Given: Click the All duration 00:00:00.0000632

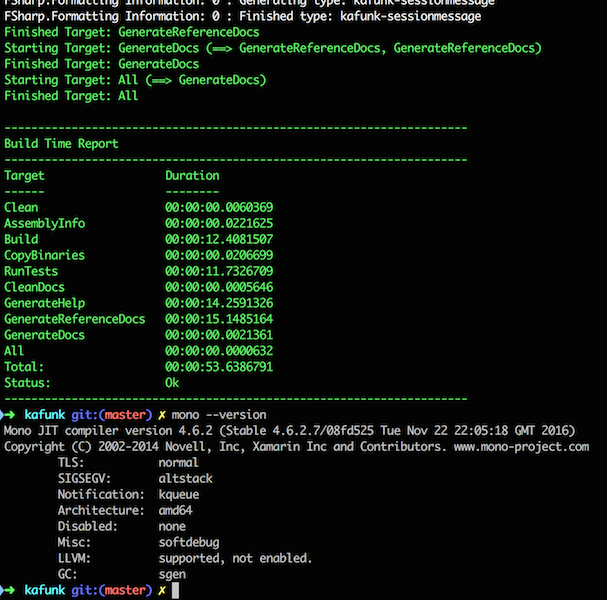Looking at the screenshot, I should [219, 351].
